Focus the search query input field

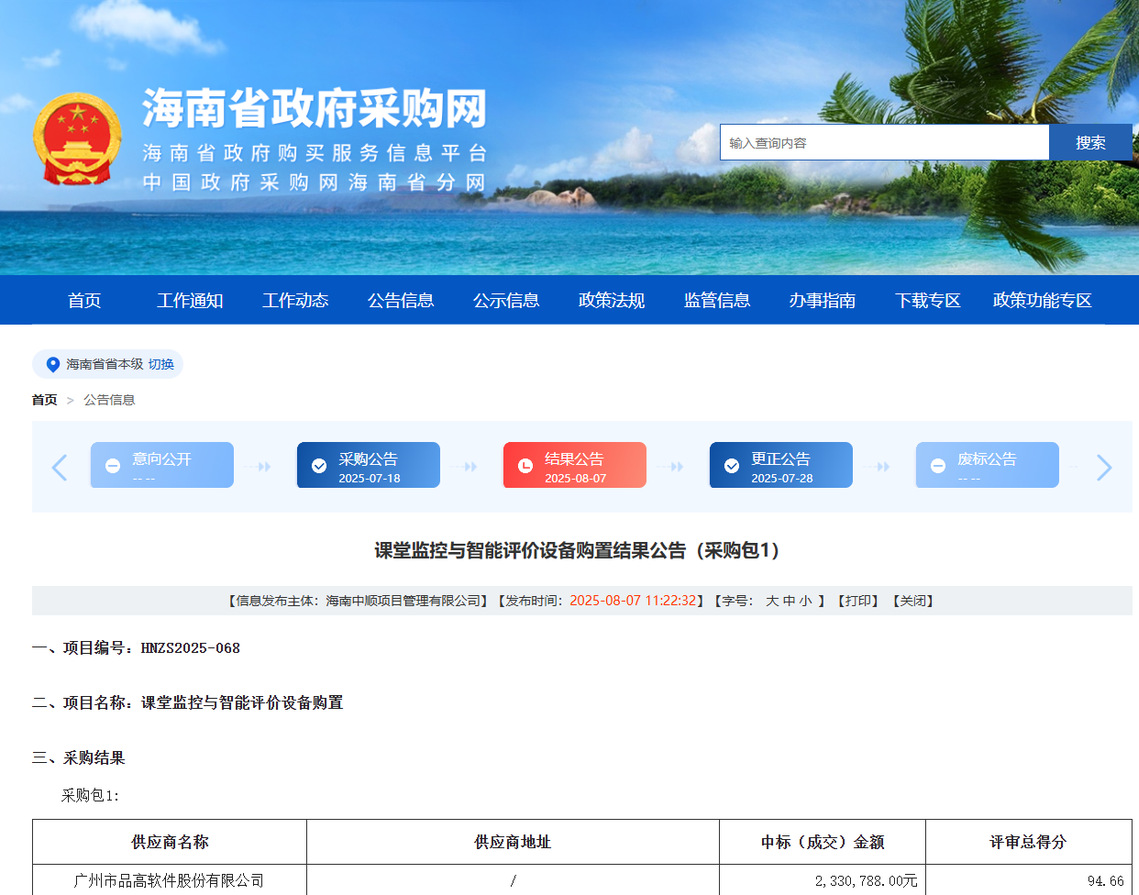coord(884,143)
